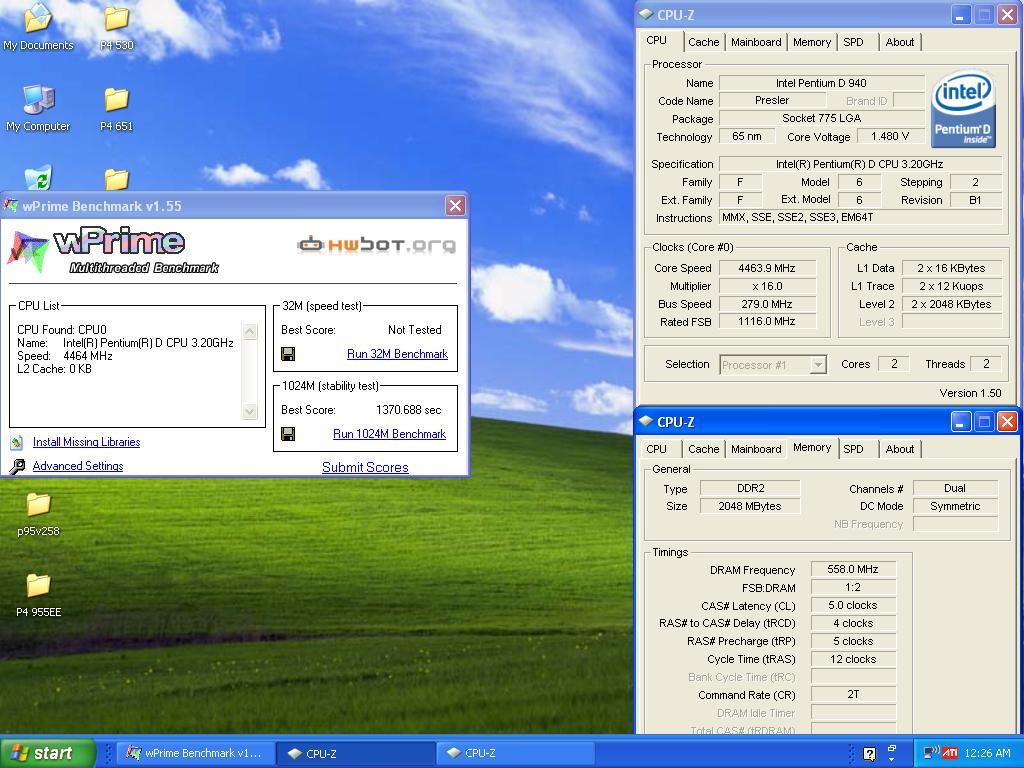Click the CPU List scrollbar up arrow
The image size is (1024, 768).
(249, 332)
